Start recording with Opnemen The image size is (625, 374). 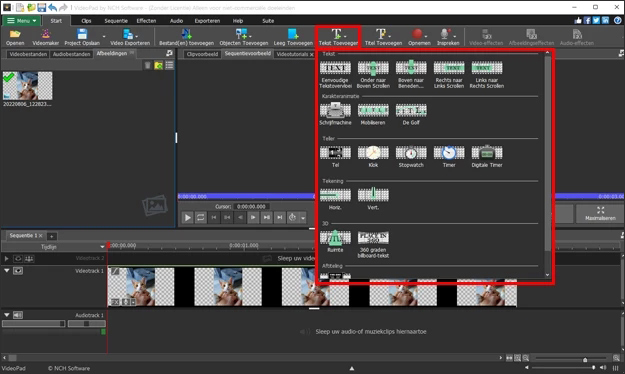[419, 37]
